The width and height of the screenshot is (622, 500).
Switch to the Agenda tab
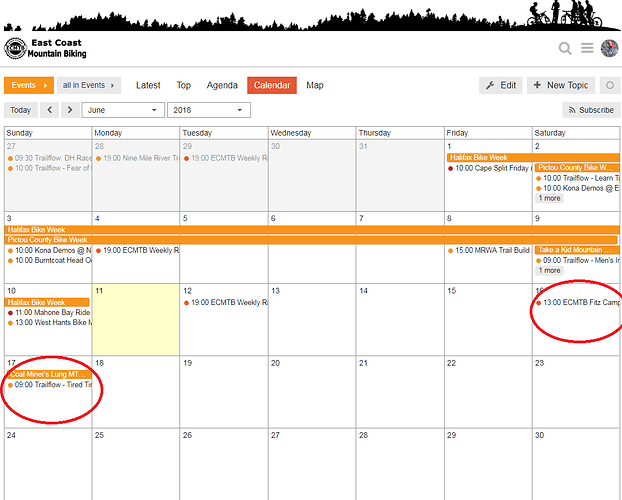[x=222, y=85]
